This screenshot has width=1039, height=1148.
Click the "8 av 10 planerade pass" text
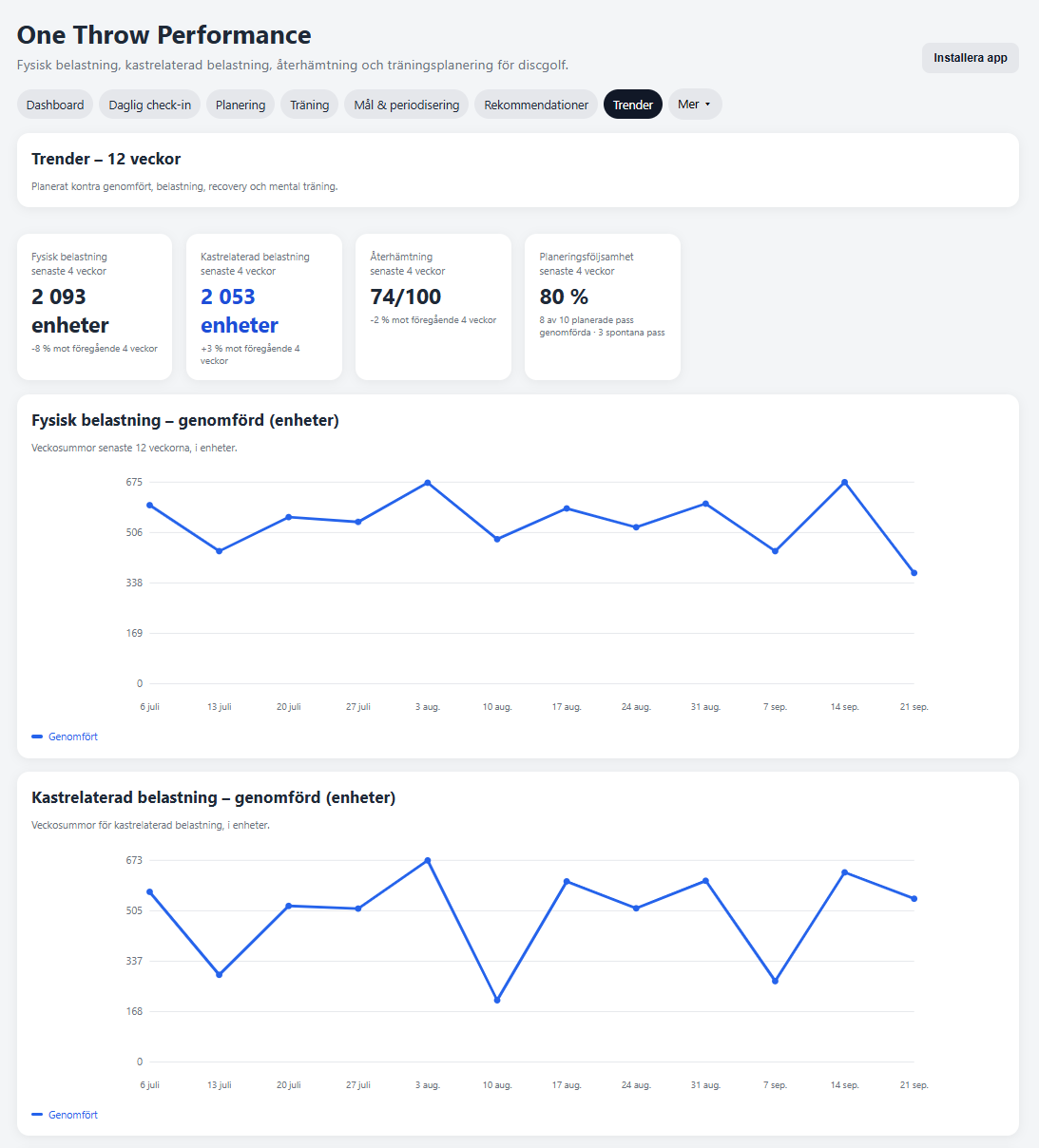click(587, 320)
